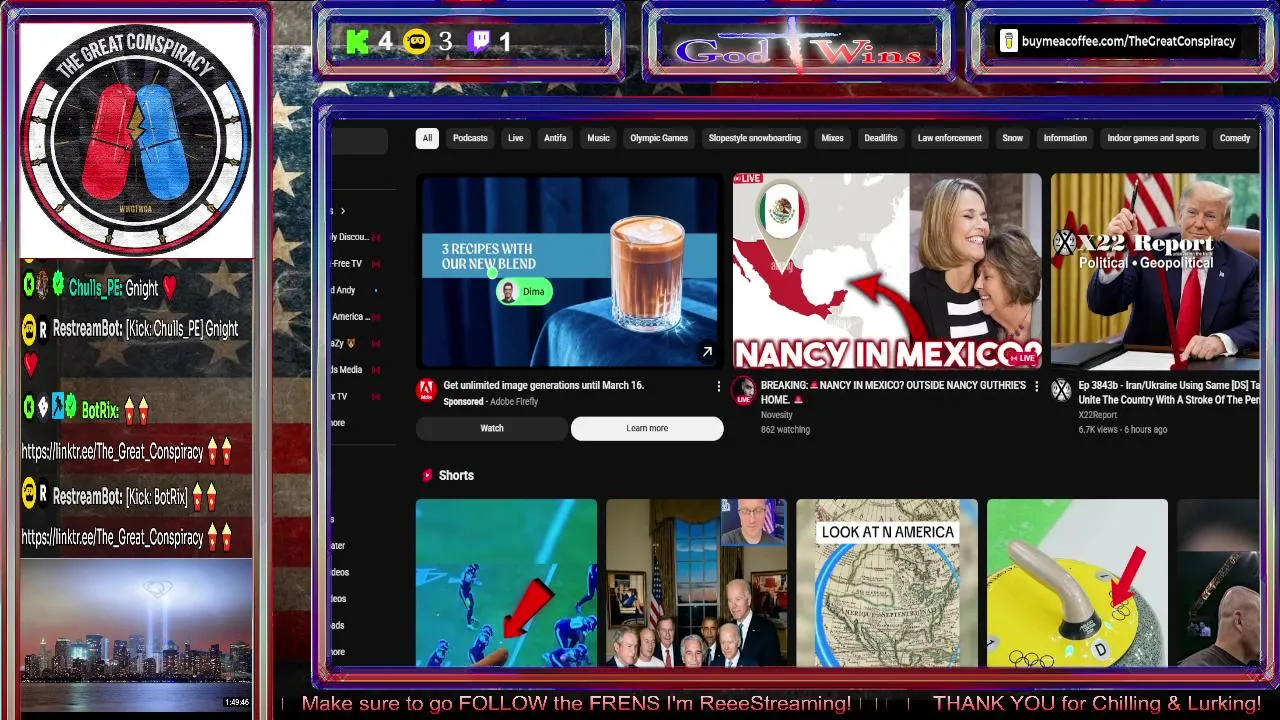Click the Adobe logo avatar under the ad

427,390
